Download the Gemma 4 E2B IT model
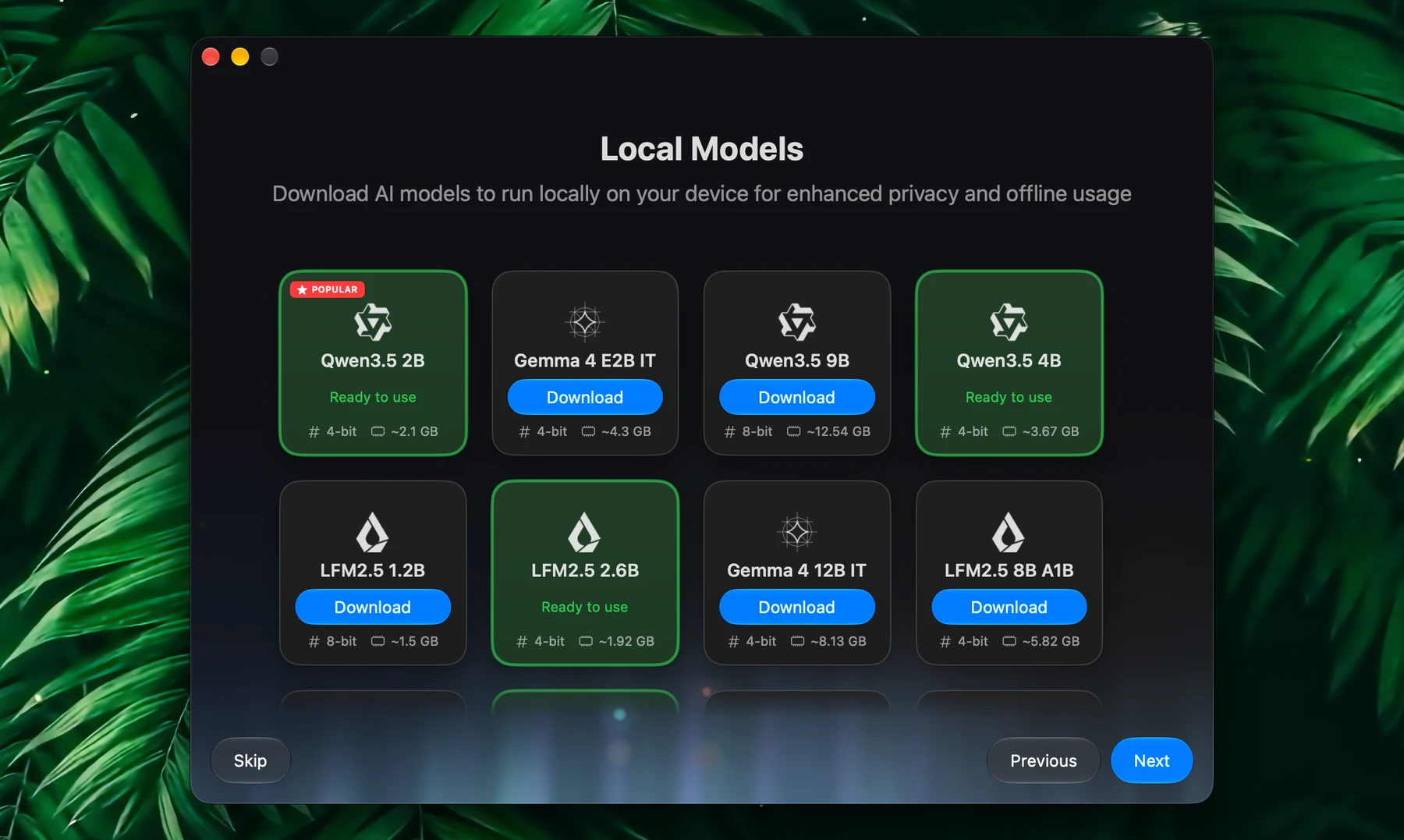Viewport: 1404px width, 840px height. (585, 397)
